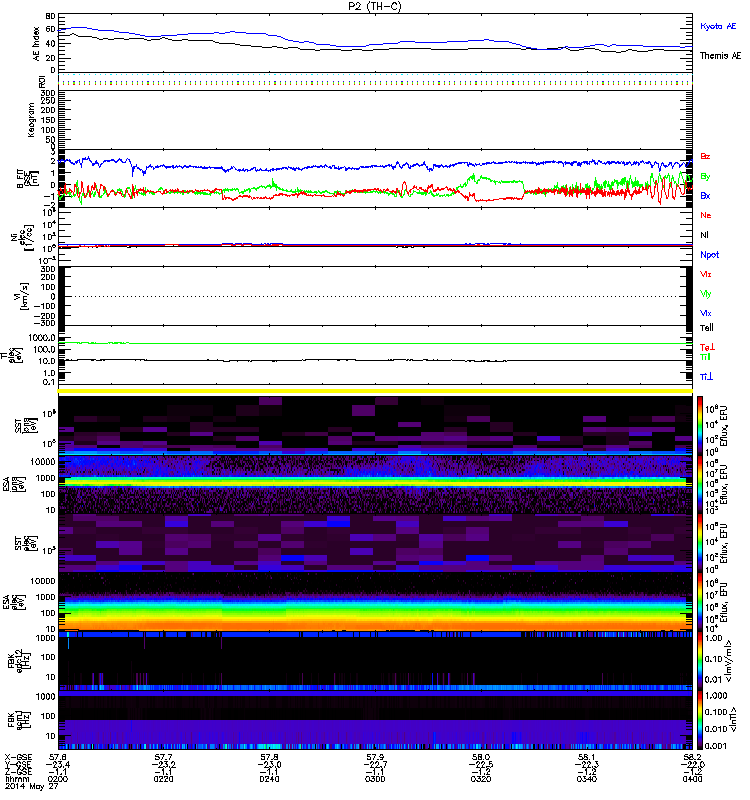This screenshot has height=800, width=750.
Task: Select the "Kyoto AE" legend label
Action: pos(718,26)
